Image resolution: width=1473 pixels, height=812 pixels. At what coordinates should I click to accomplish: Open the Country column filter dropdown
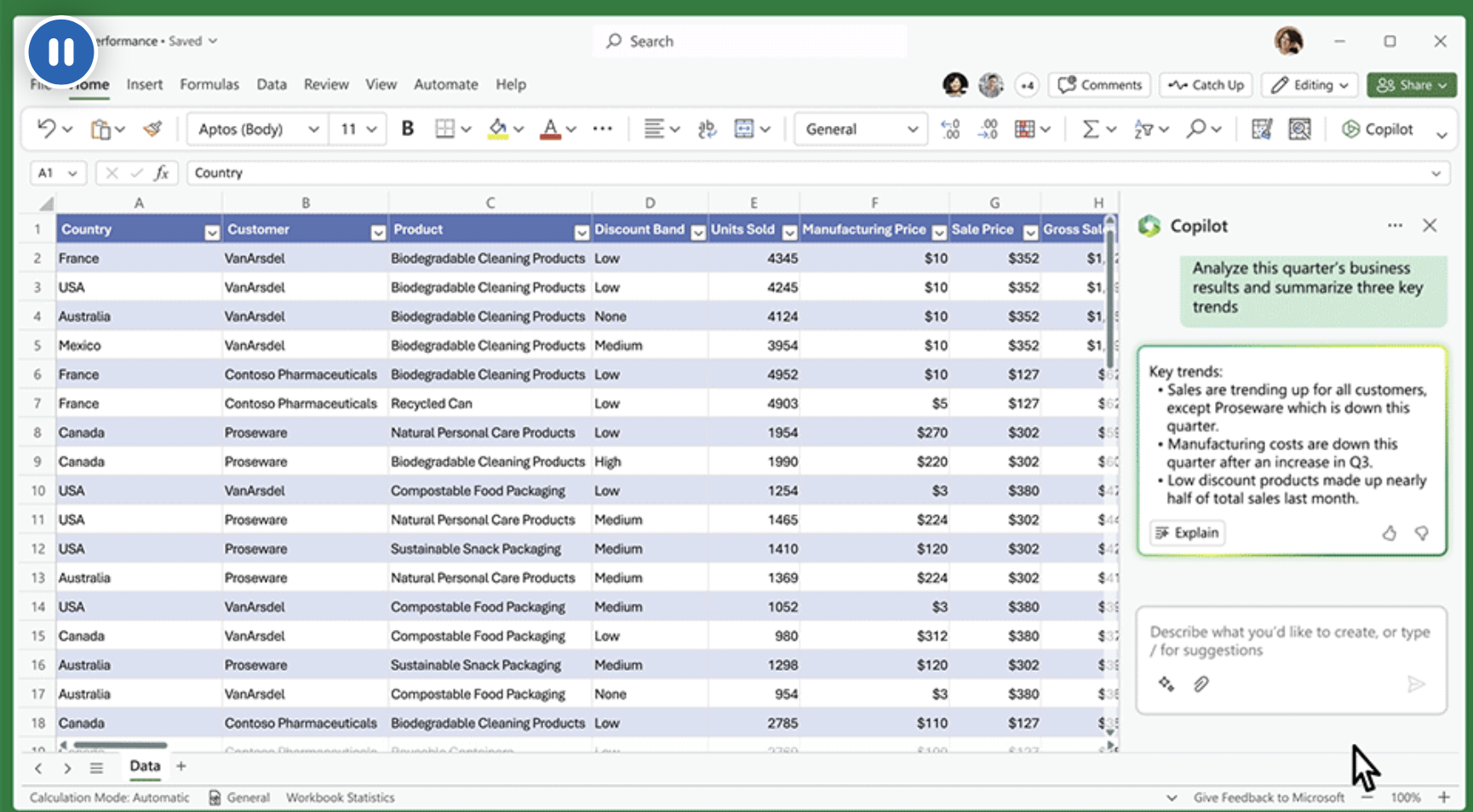(211, 232)
